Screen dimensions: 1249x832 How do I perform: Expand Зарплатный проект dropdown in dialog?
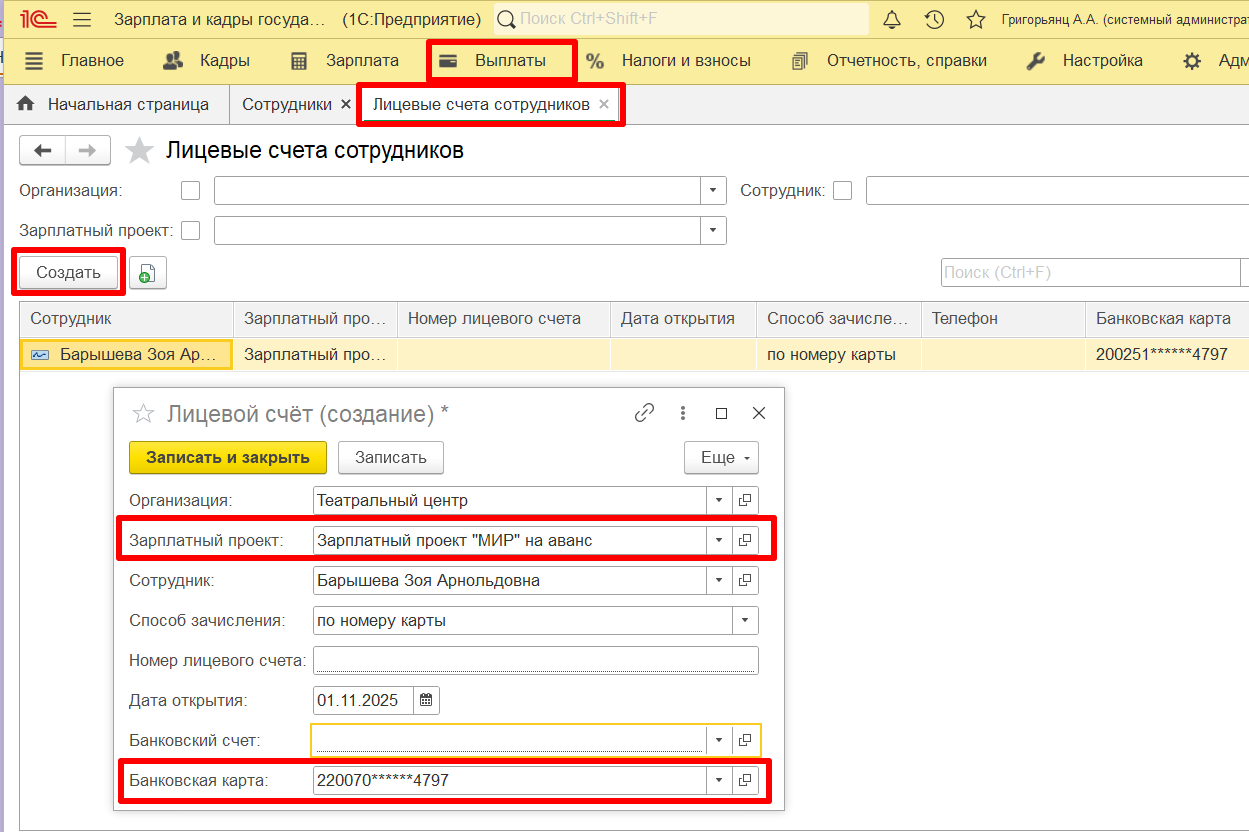click(718, 540)
